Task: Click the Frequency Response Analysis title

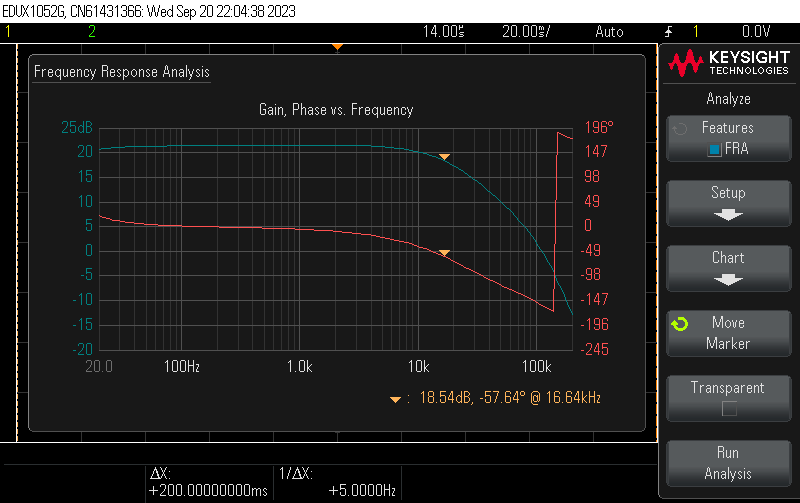Action: pyautogui.click(x=122, y=72)
